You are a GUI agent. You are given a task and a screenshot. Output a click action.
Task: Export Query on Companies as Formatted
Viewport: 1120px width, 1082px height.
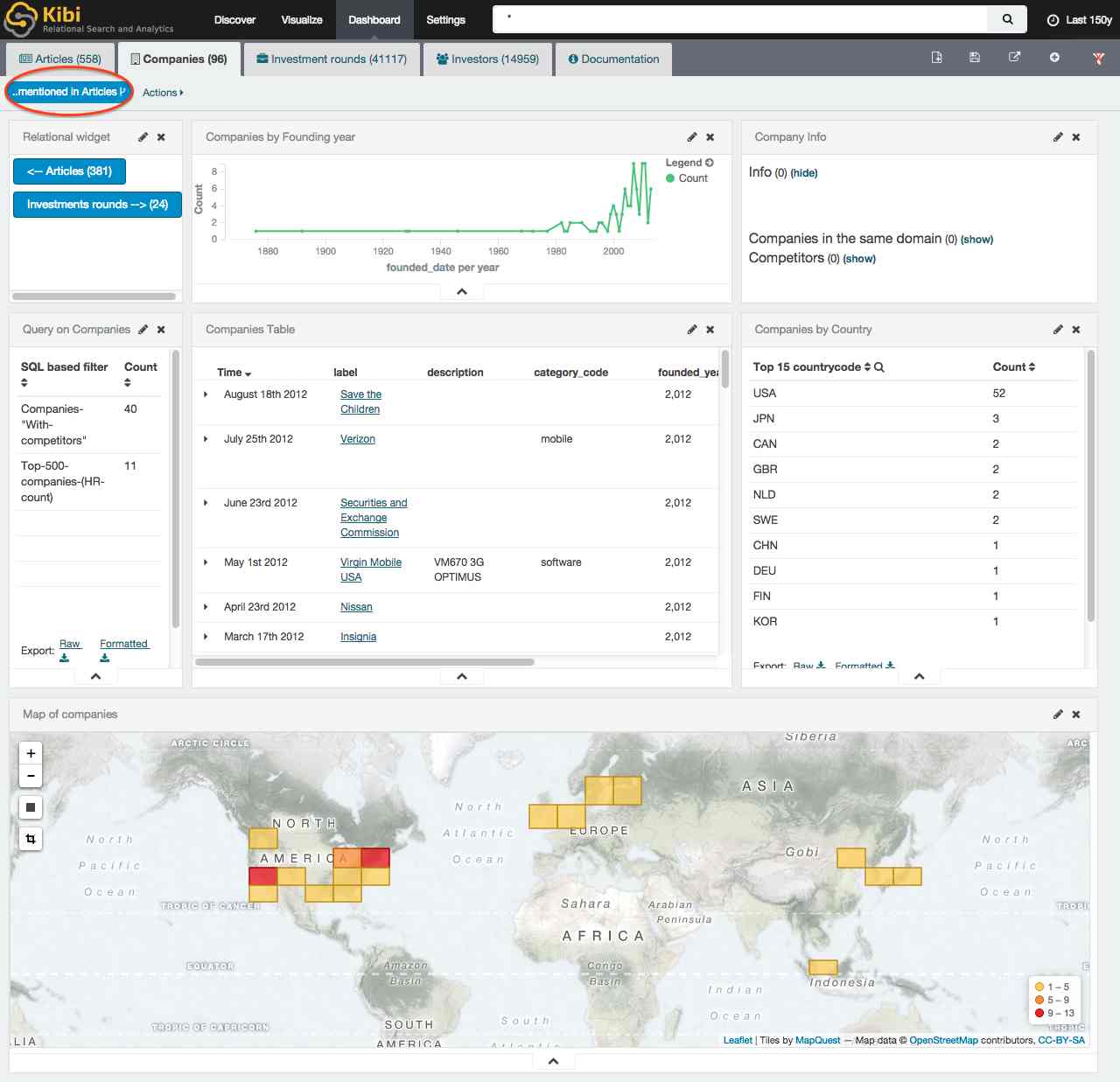tap(124, 650)
